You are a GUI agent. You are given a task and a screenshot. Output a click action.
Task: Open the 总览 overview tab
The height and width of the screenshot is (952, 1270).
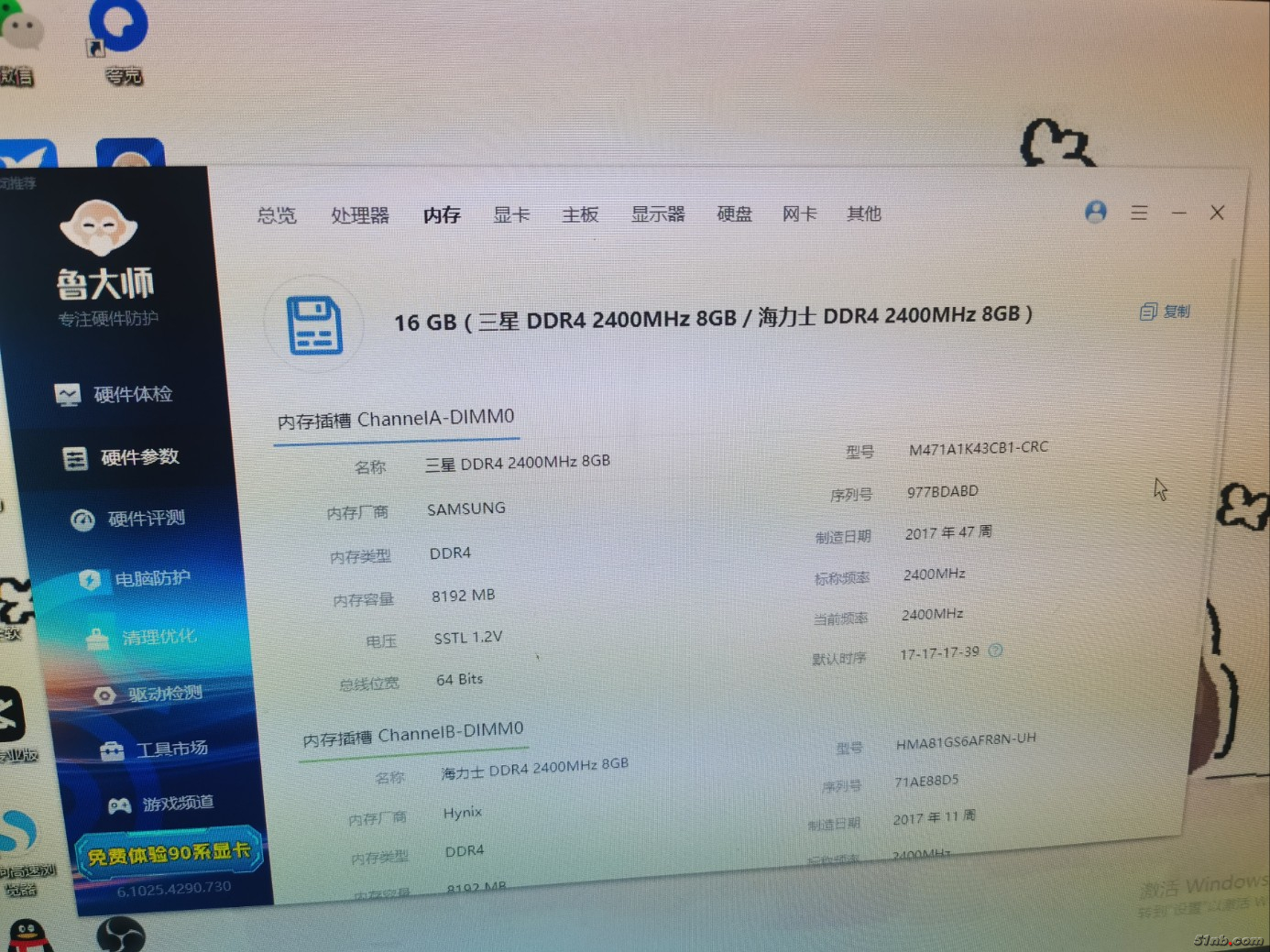pos(277,215)
